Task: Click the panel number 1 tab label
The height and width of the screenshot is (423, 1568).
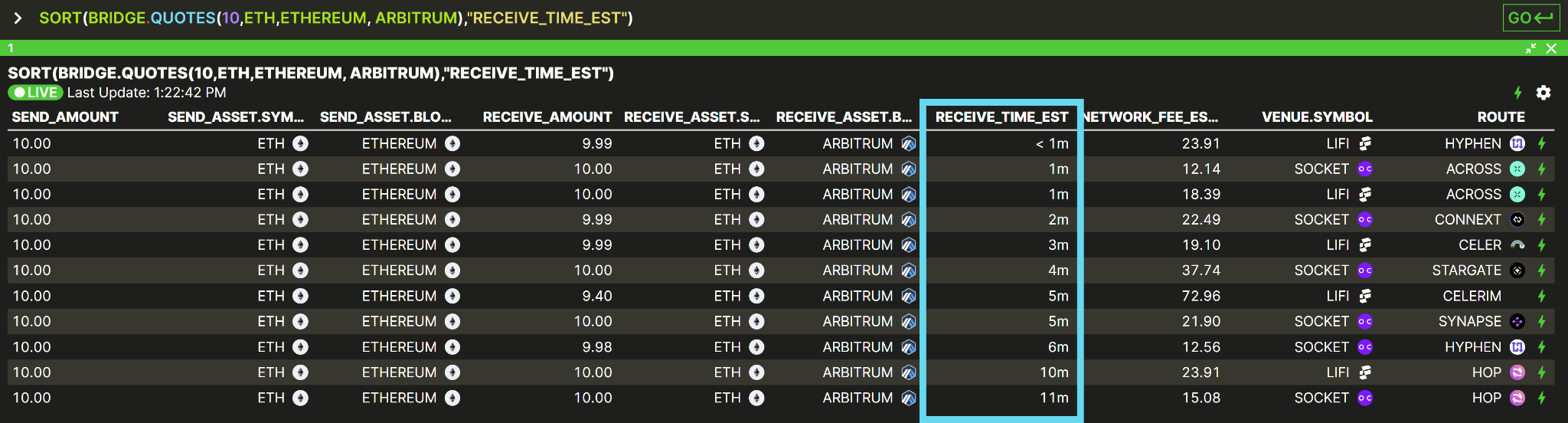Action: click(x=11, y=48)
